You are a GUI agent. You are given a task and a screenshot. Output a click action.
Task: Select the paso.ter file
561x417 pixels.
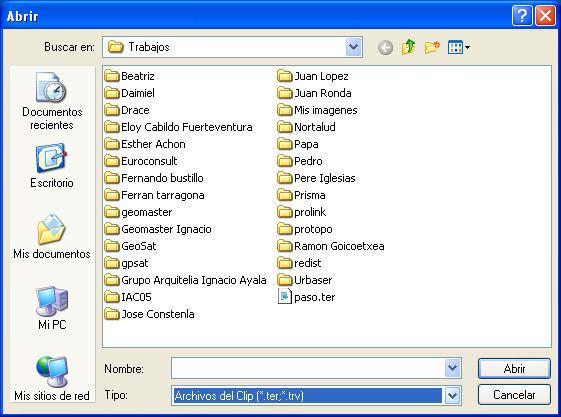[x=307, y=297]
